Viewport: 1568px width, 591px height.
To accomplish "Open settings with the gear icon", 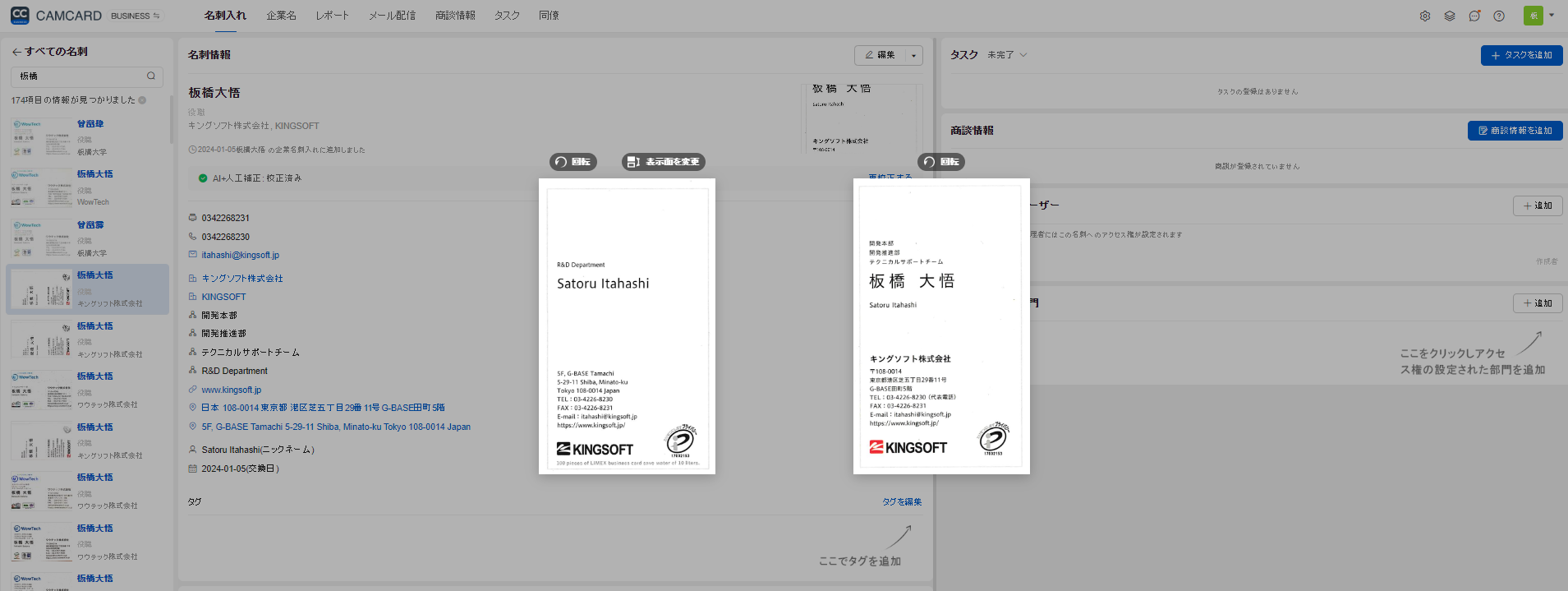I will click(1425, 16).
